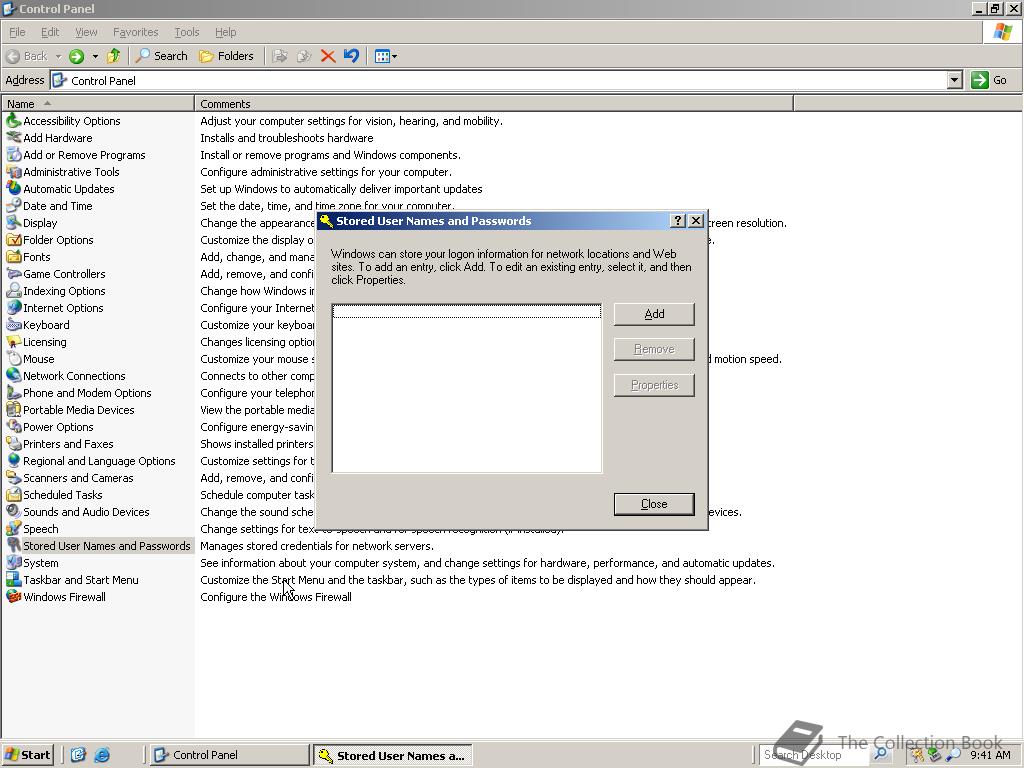This screenshot has width=1024, height=768.
Task: Select Scheduled Tasks list item
Action: [x=54, y=494]
